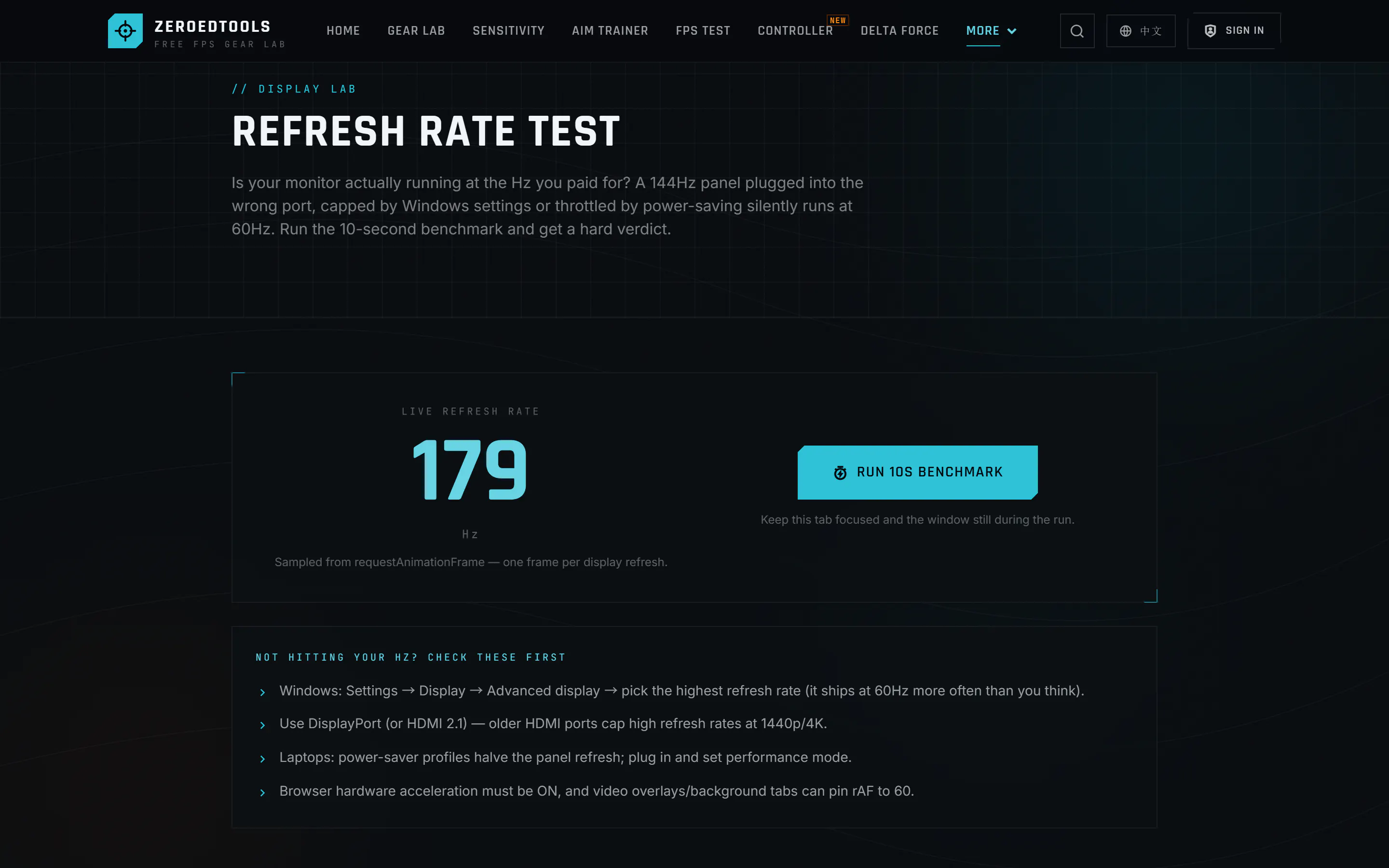Image resolution: width=1389 pixels, height=868 pixels.
Task: Click chevron bullet beside DisplayPort tip
Action: (x=262, y=725)
